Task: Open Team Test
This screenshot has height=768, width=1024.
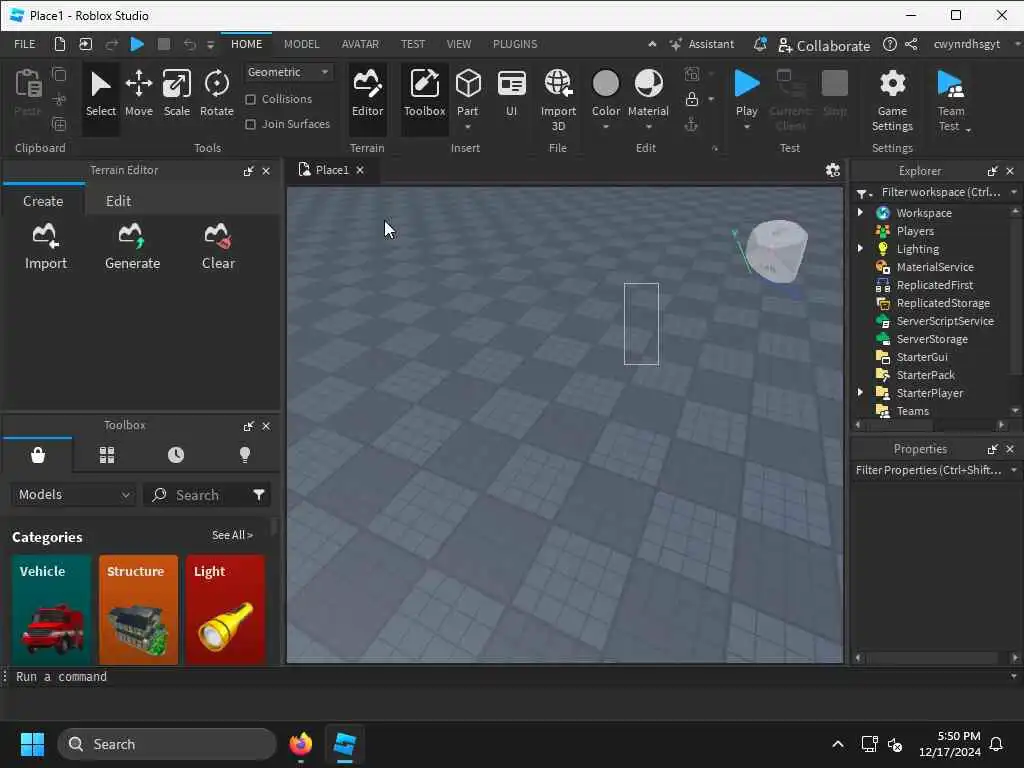Action: click(951, 101)
